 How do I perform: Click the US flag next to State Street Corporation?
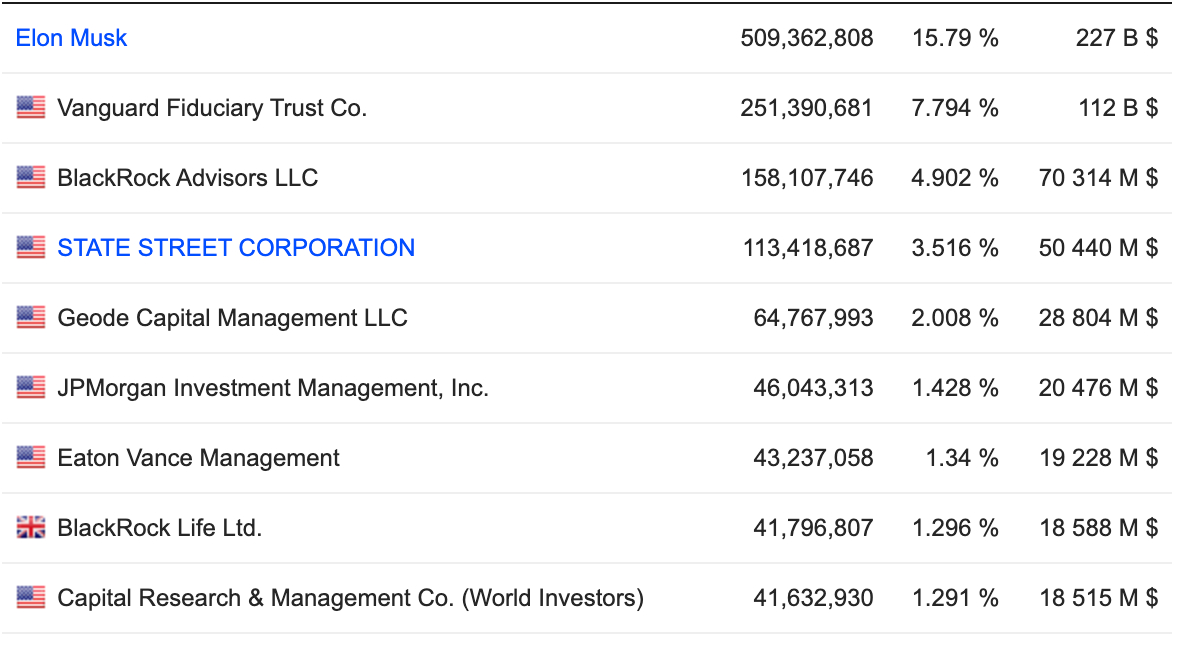[x=31, y=248]
